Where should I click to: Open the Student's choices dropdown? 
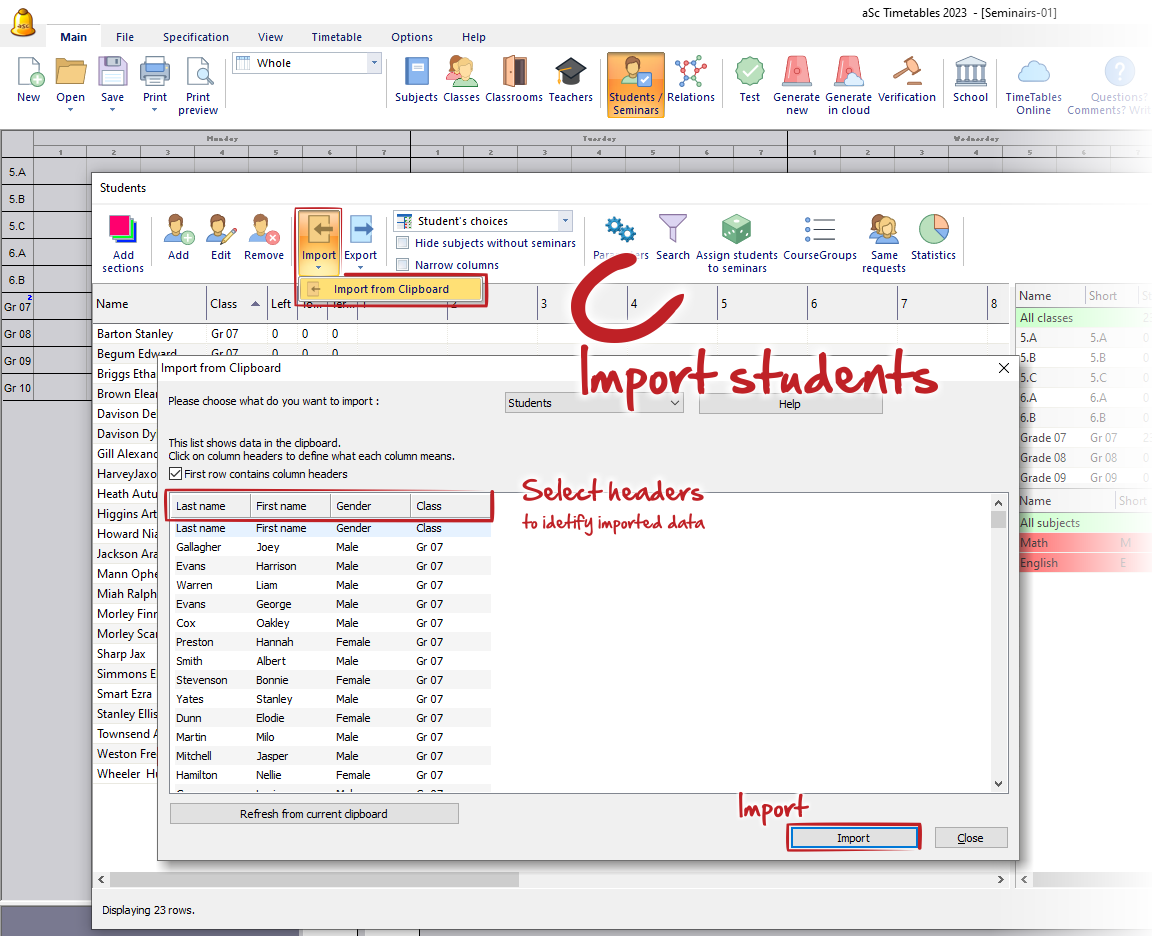565,221
